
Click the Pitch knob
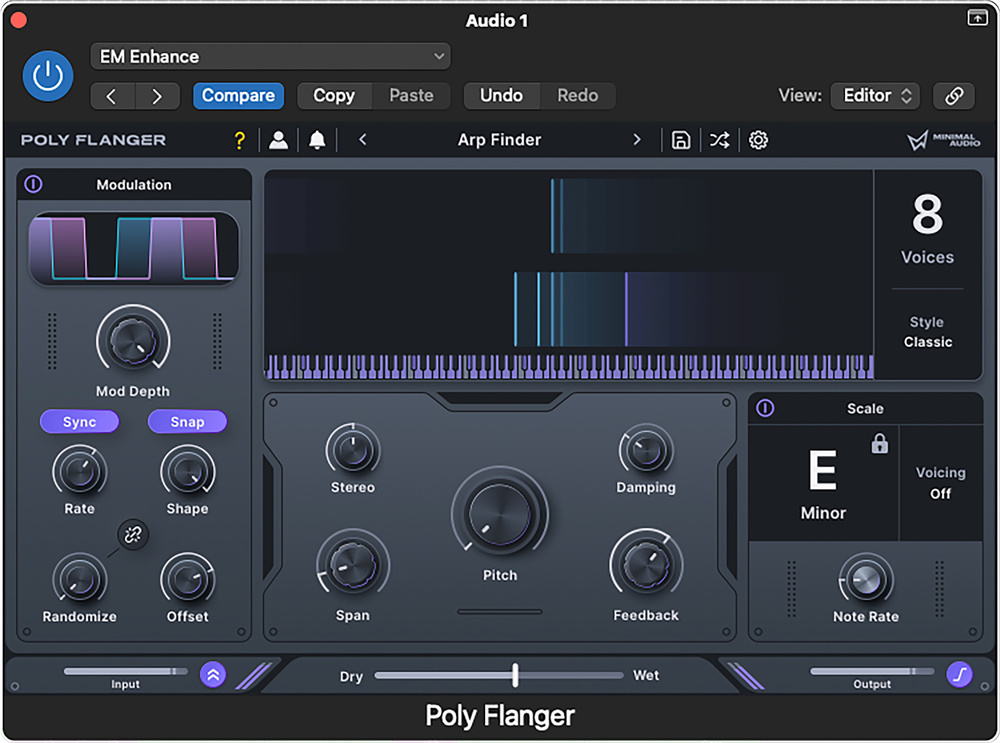[500, 514]
